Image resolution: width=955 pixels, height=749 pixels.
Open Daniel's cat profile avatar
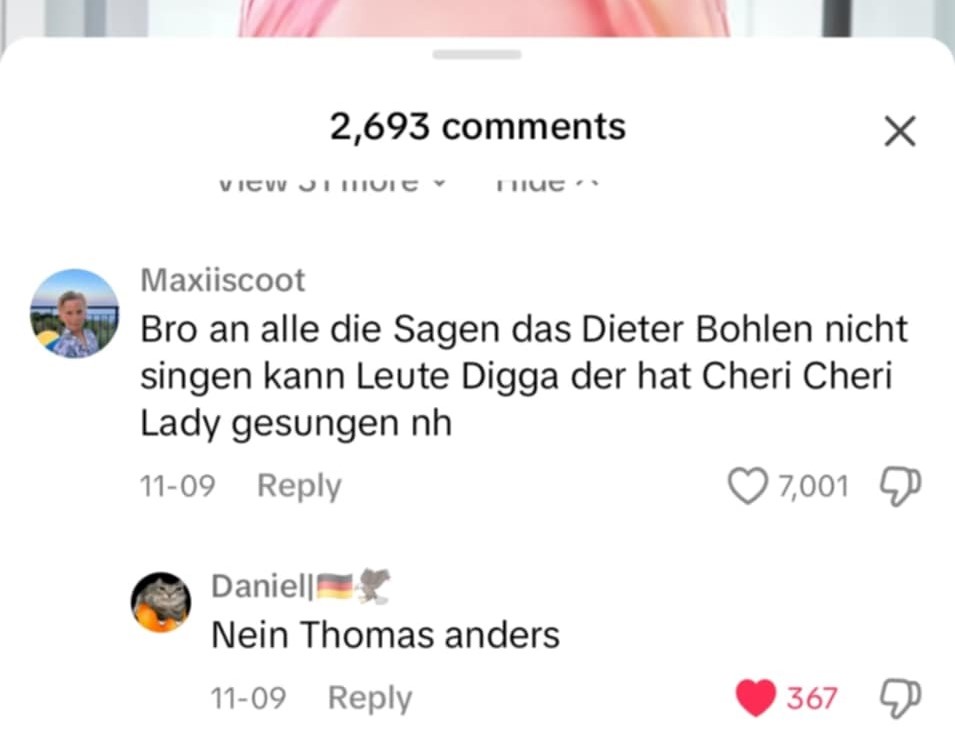[161, 602]
